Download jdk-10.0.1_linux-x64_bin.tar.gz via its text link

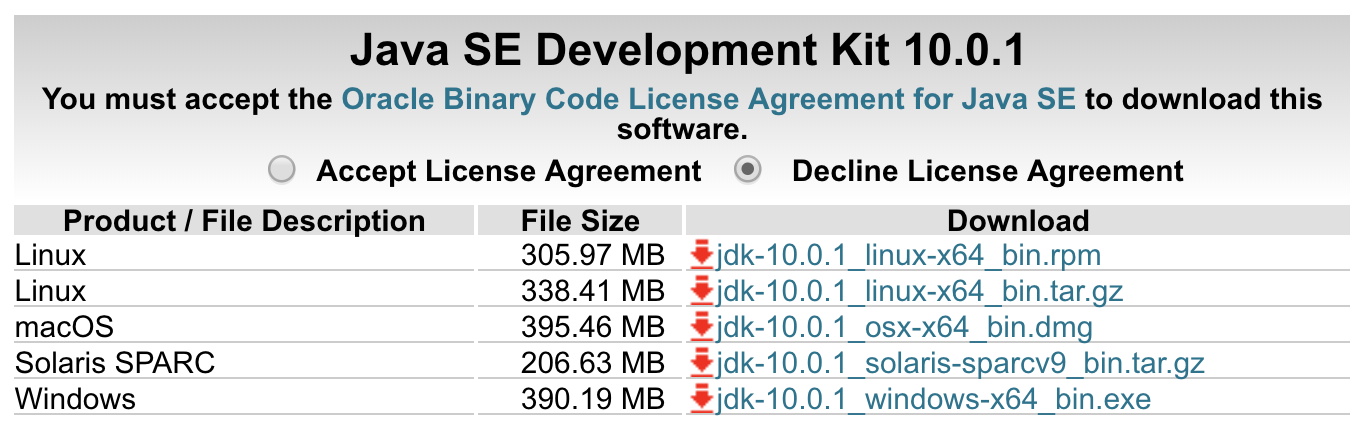point(919,292)
